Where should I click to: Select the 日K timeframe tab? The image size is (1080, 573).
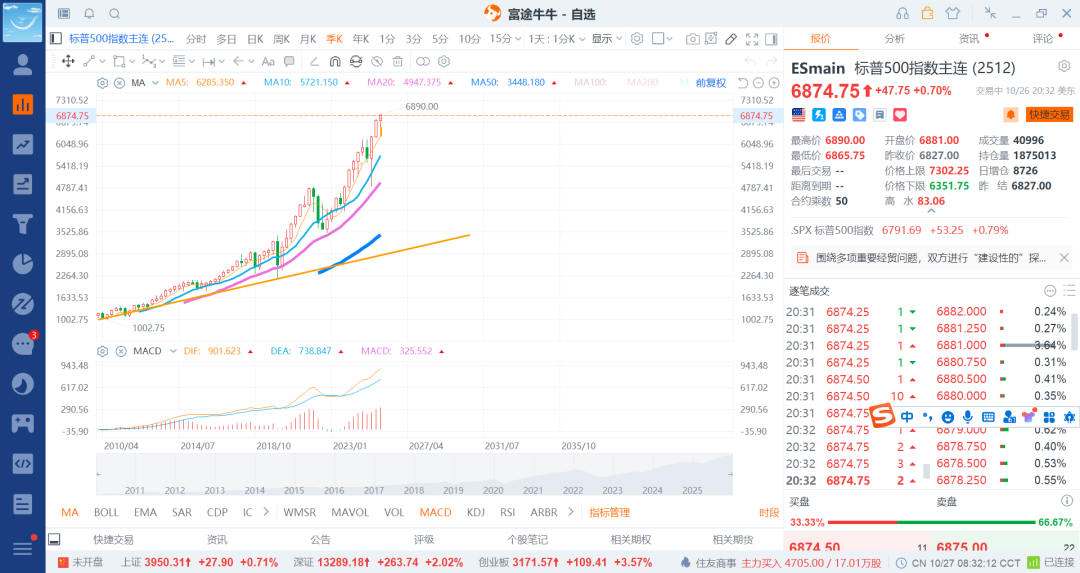point(255,39)
